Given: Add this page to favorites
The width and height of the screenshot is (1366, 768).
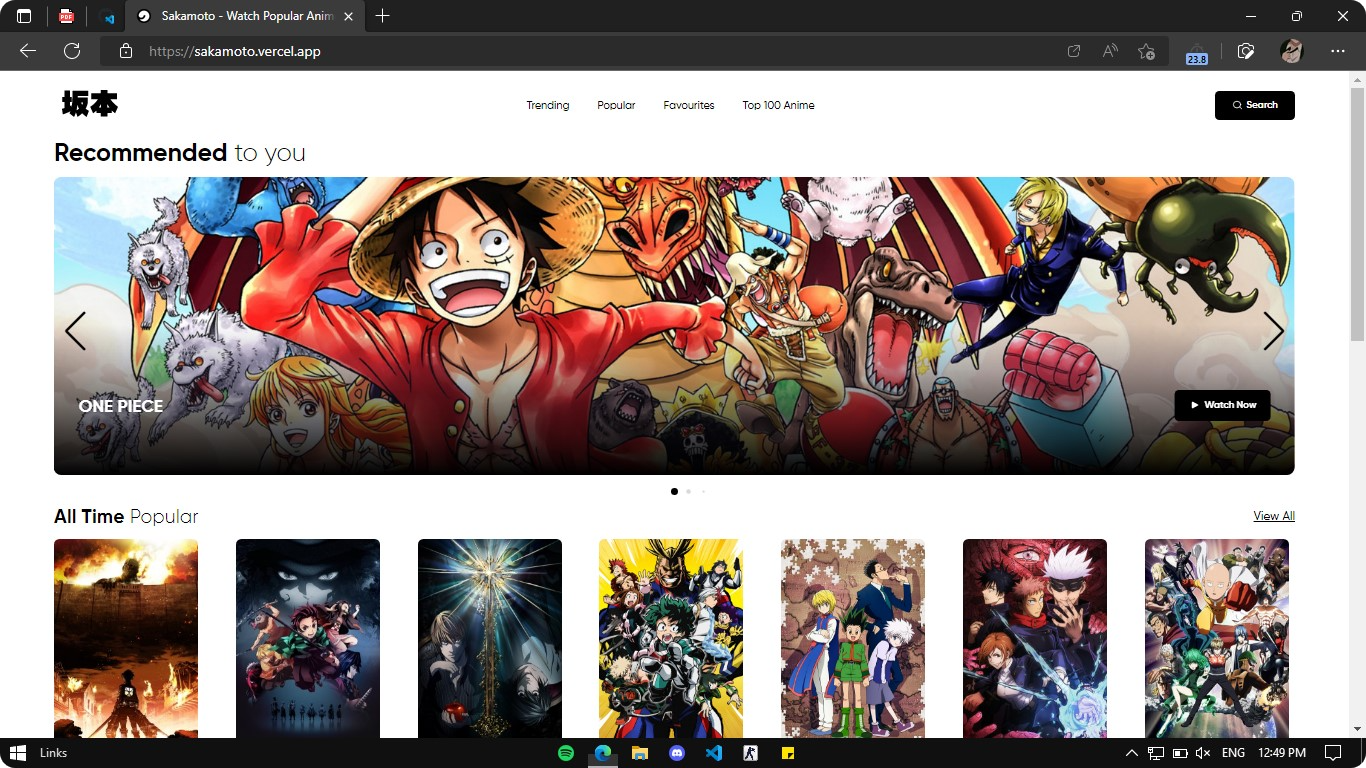Looking at the screenshot, I should [1146, 50].
